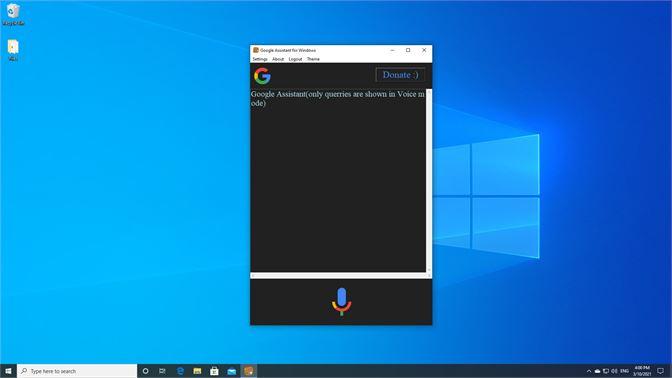Image resolution: width=672 pixels, height=378 pixels.
Task: Open File Explorer from the taskbar
Action: coord(197,371)
